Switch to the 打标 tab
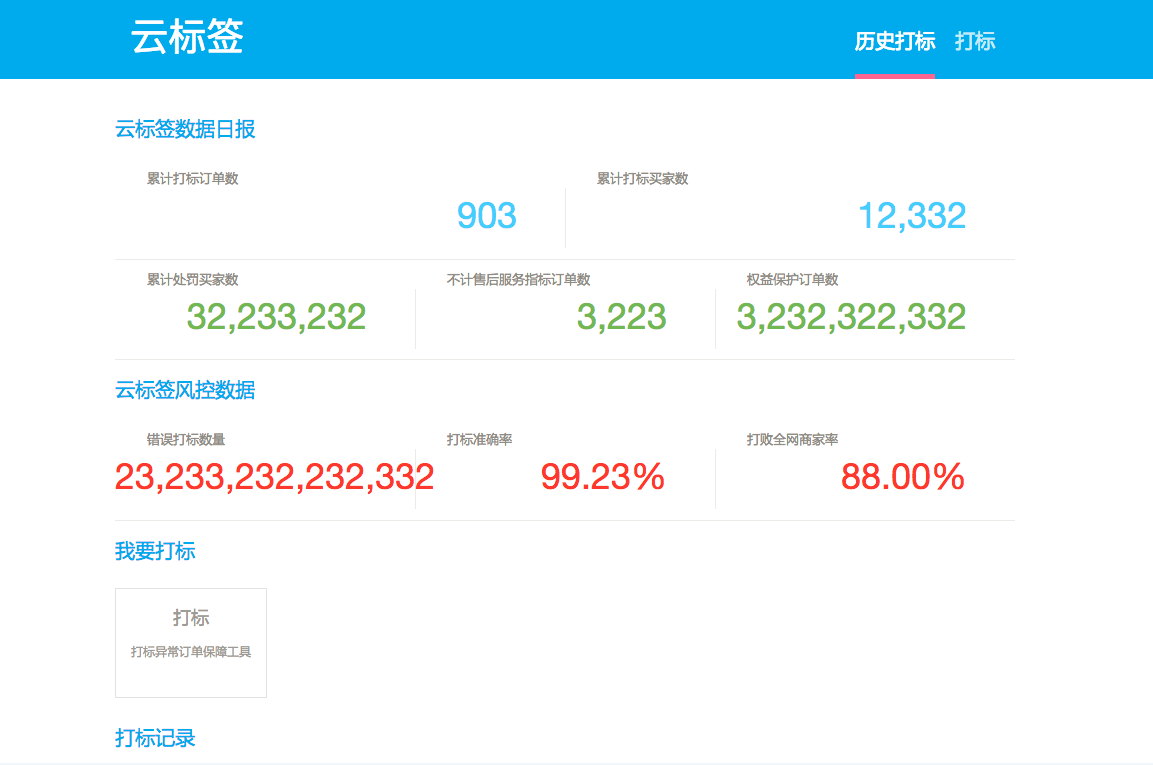 975,41
